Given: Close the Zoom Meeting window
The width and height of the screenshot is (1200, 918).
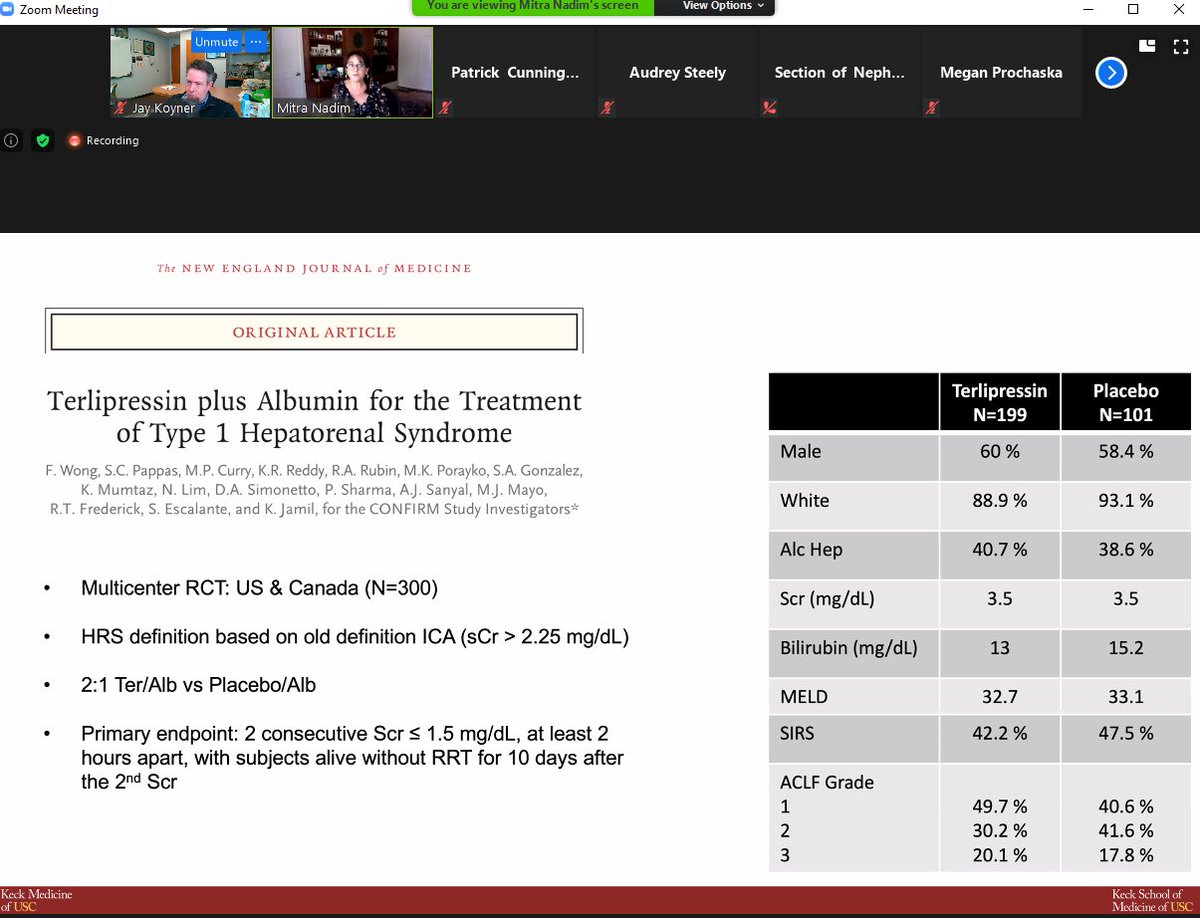Looking at the screenshot, I should coord(1178,10).
